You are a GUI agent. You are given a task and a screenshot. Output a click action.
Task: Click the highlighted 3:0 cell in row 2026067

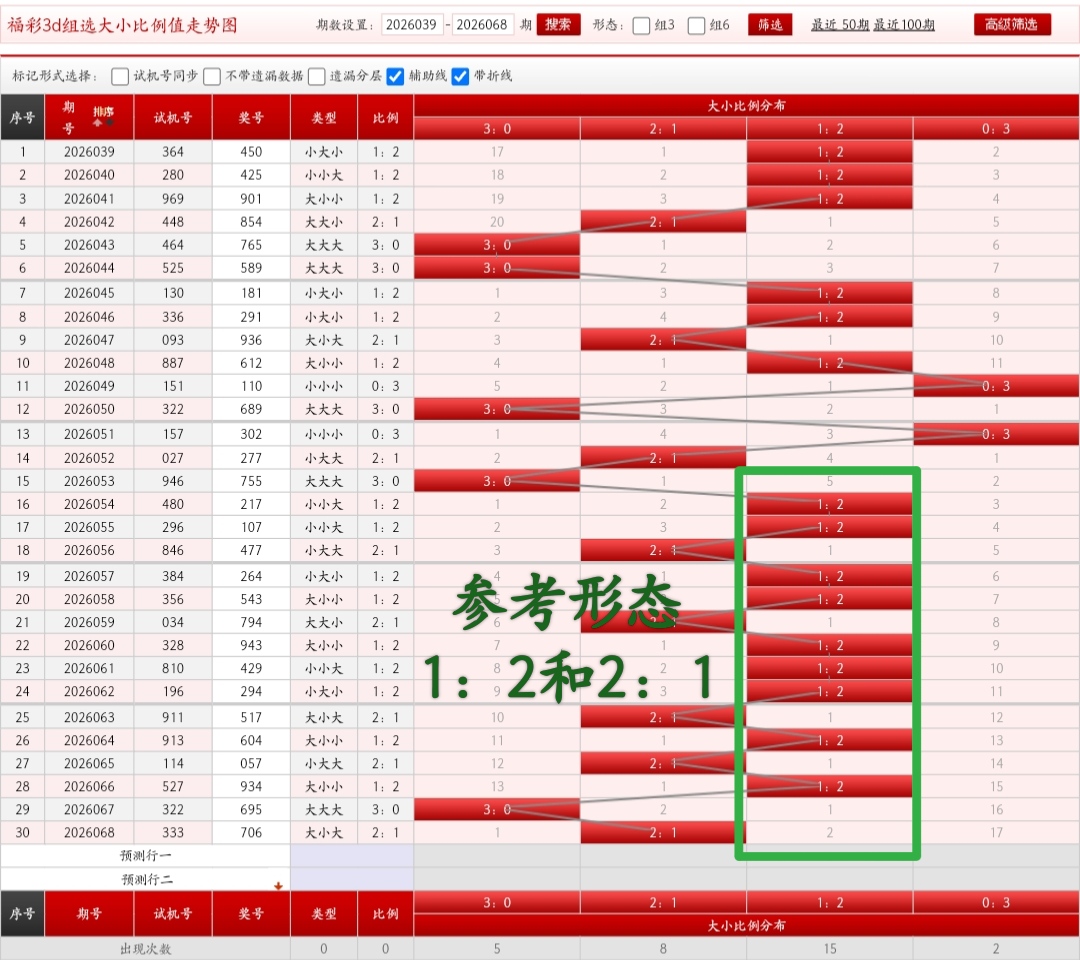pos(497,809)
